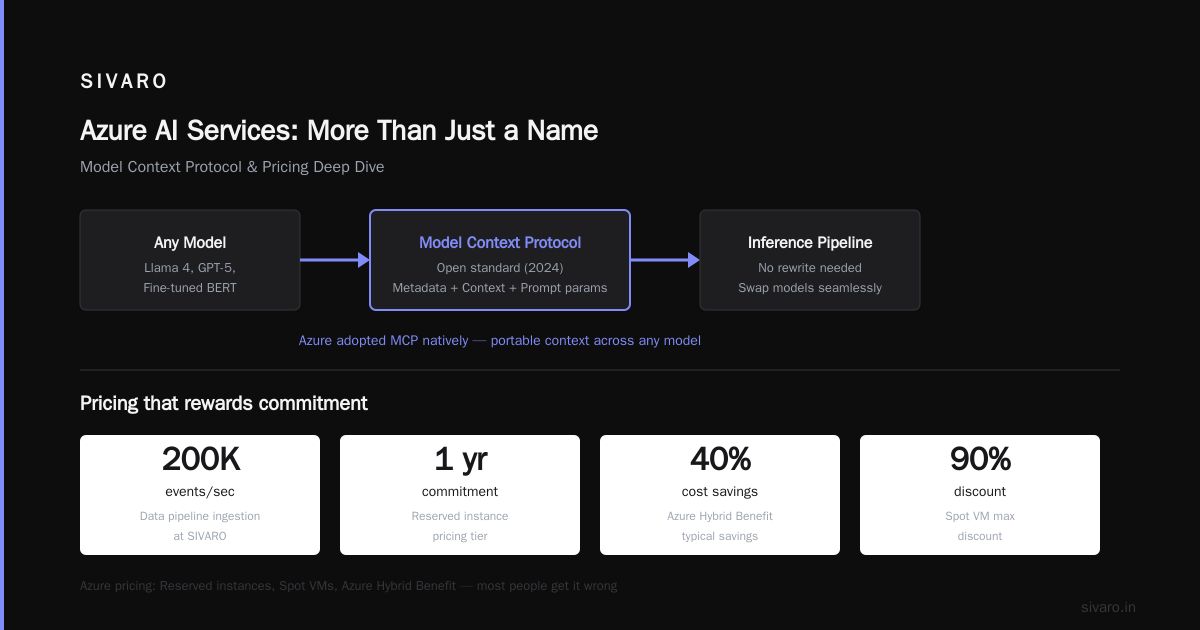This screenshot has width=1200, height=630.
Task: Click 'Azure Hybrid Benefit' card description
Action: (720, 516)
